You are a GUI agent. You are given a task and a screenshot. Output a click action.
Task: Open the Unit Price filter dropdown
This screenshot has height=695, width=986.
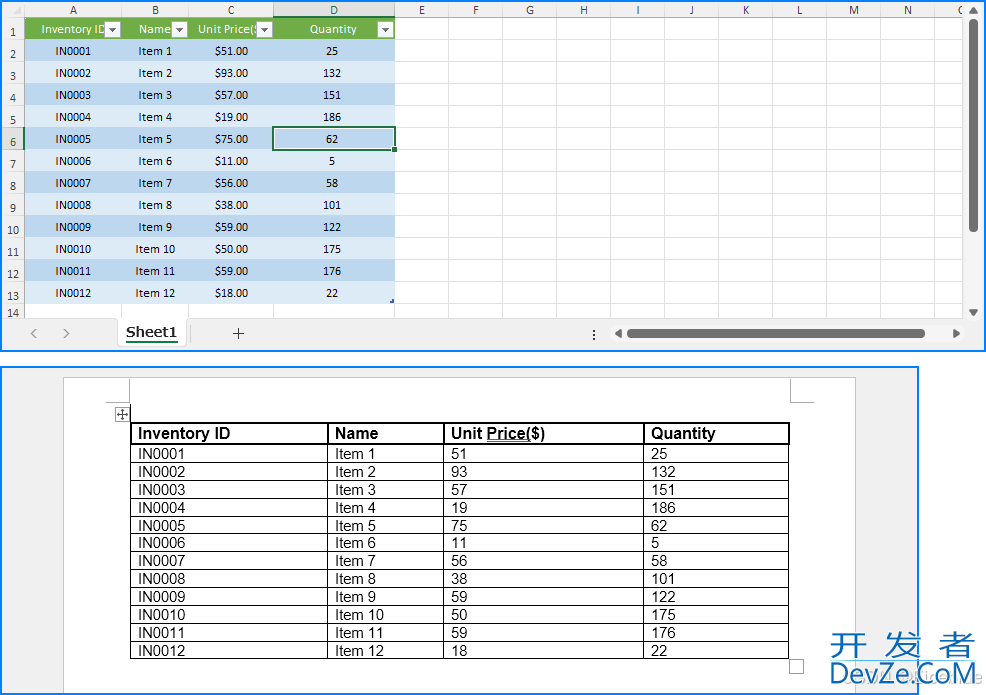pos(265,30)
